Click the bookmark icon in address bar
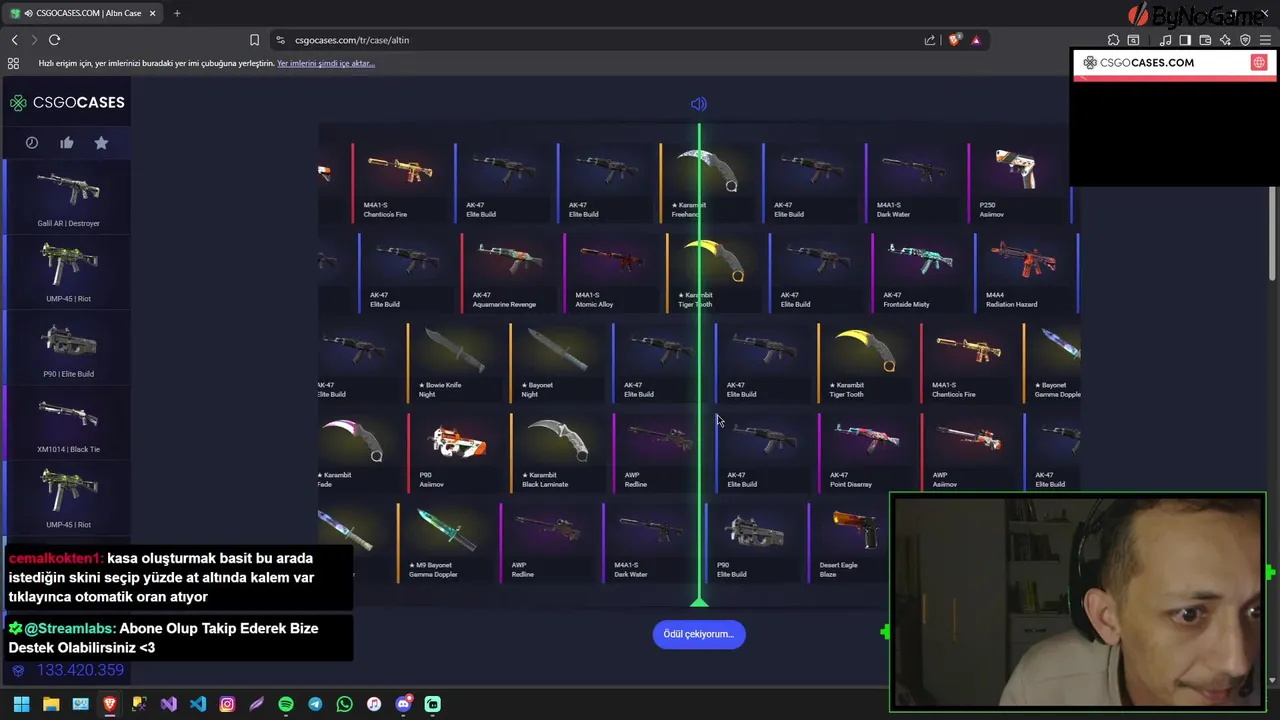The height and width of the screenshot is (720, 1280). [x=254, y=40]
